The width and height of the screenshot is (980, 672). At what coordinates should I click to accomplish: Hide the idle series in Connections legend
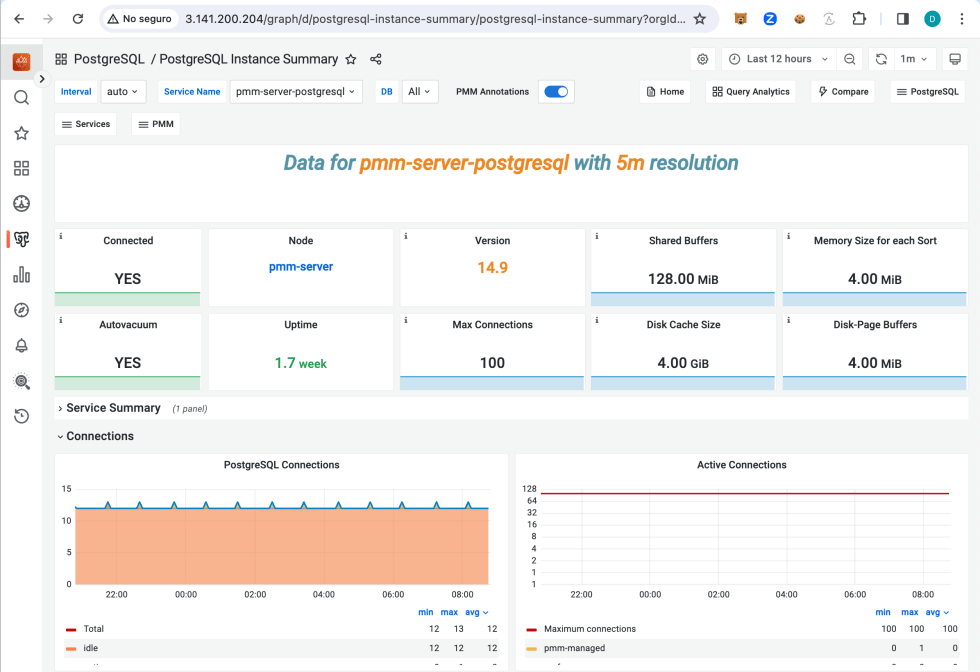90,648
